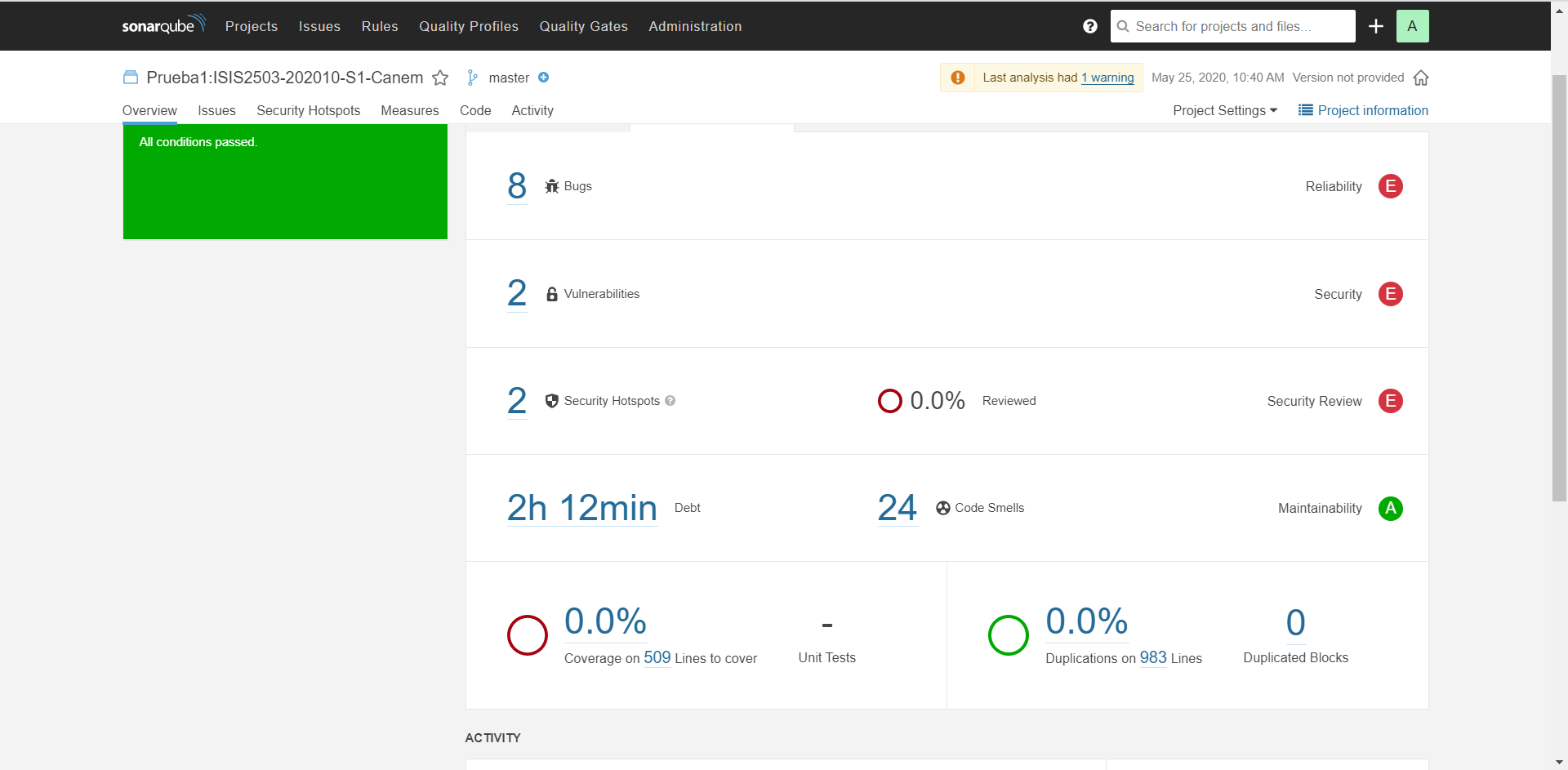Select the Security Hotspots project tab
The image size is (1568, 770).
[x=308, y=110]
